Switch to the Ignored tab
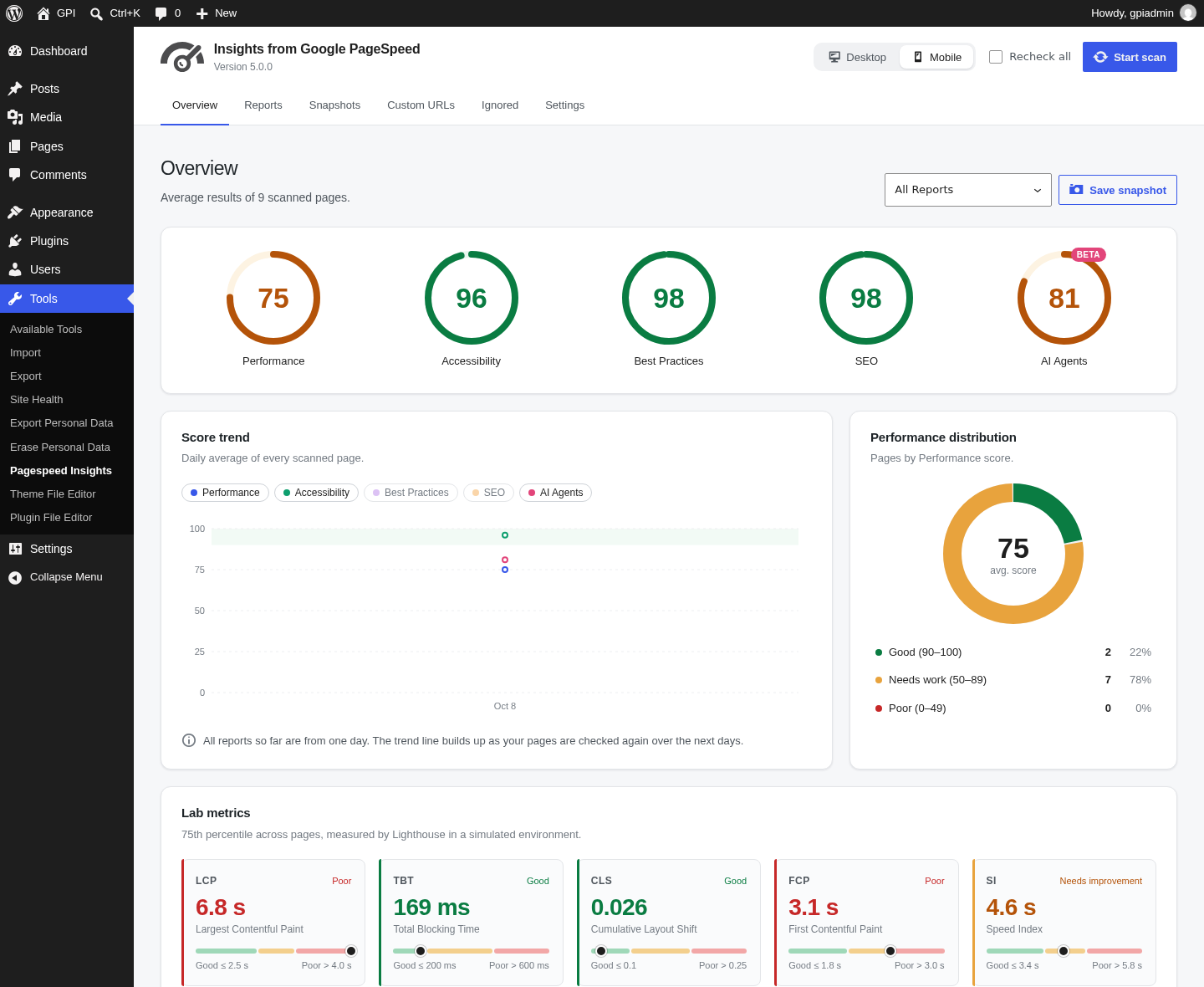 pyautogui.click(x=500, y=105)
